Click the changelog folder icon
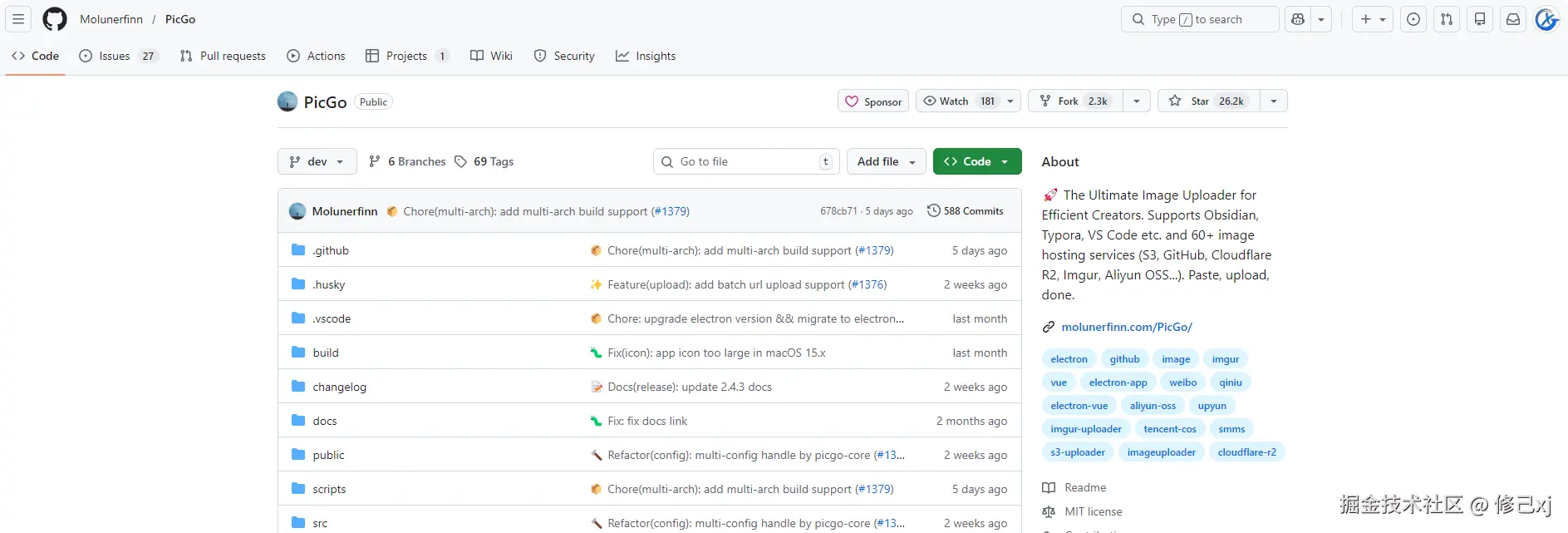 point(298,387)
